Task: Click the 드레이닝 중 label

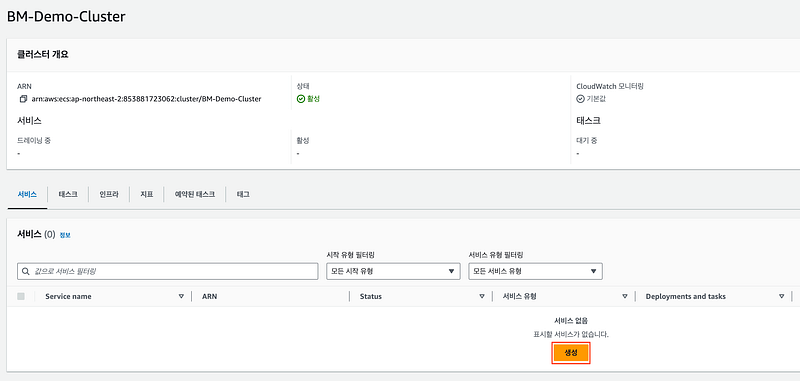Action: [34, 140]
